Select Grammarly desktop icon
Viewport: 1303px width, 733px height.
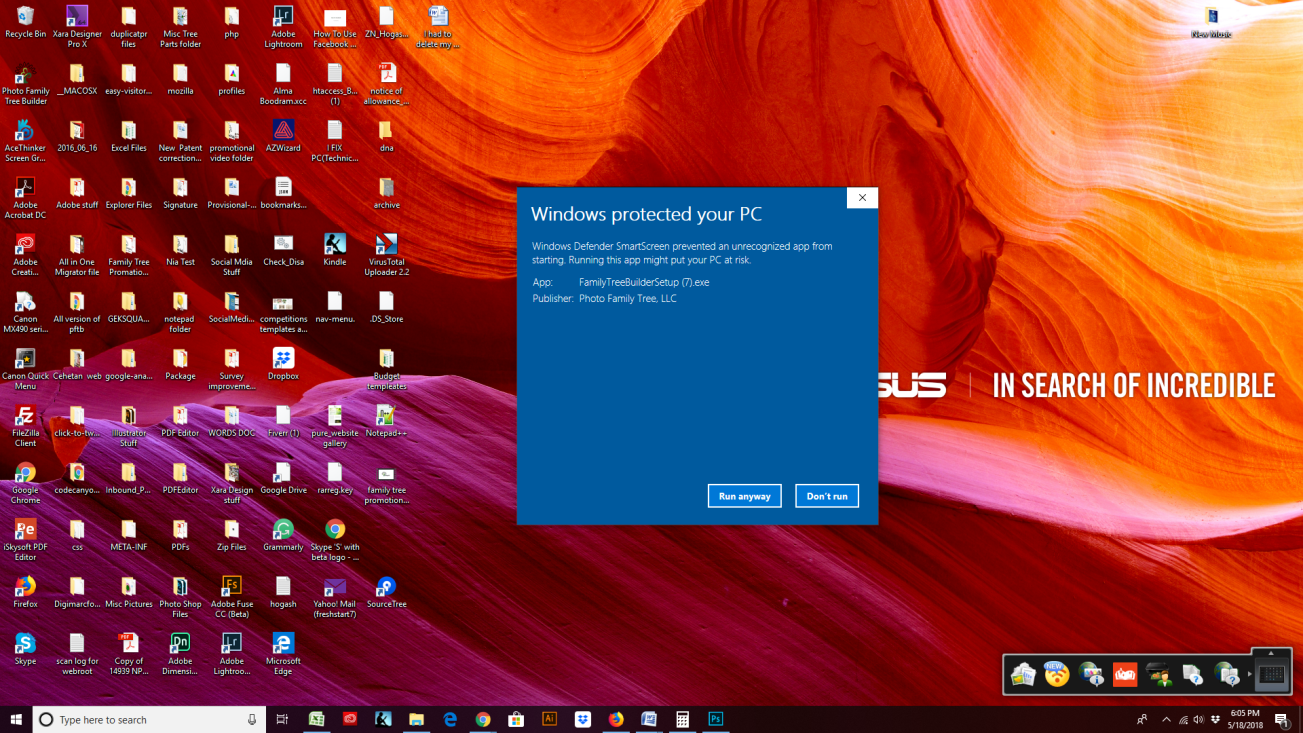[x=283, y=535]
